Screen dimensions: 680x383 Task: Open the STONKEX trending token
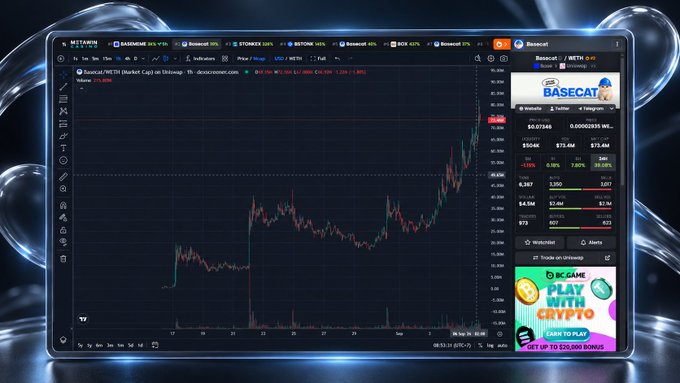click(249, 44)
